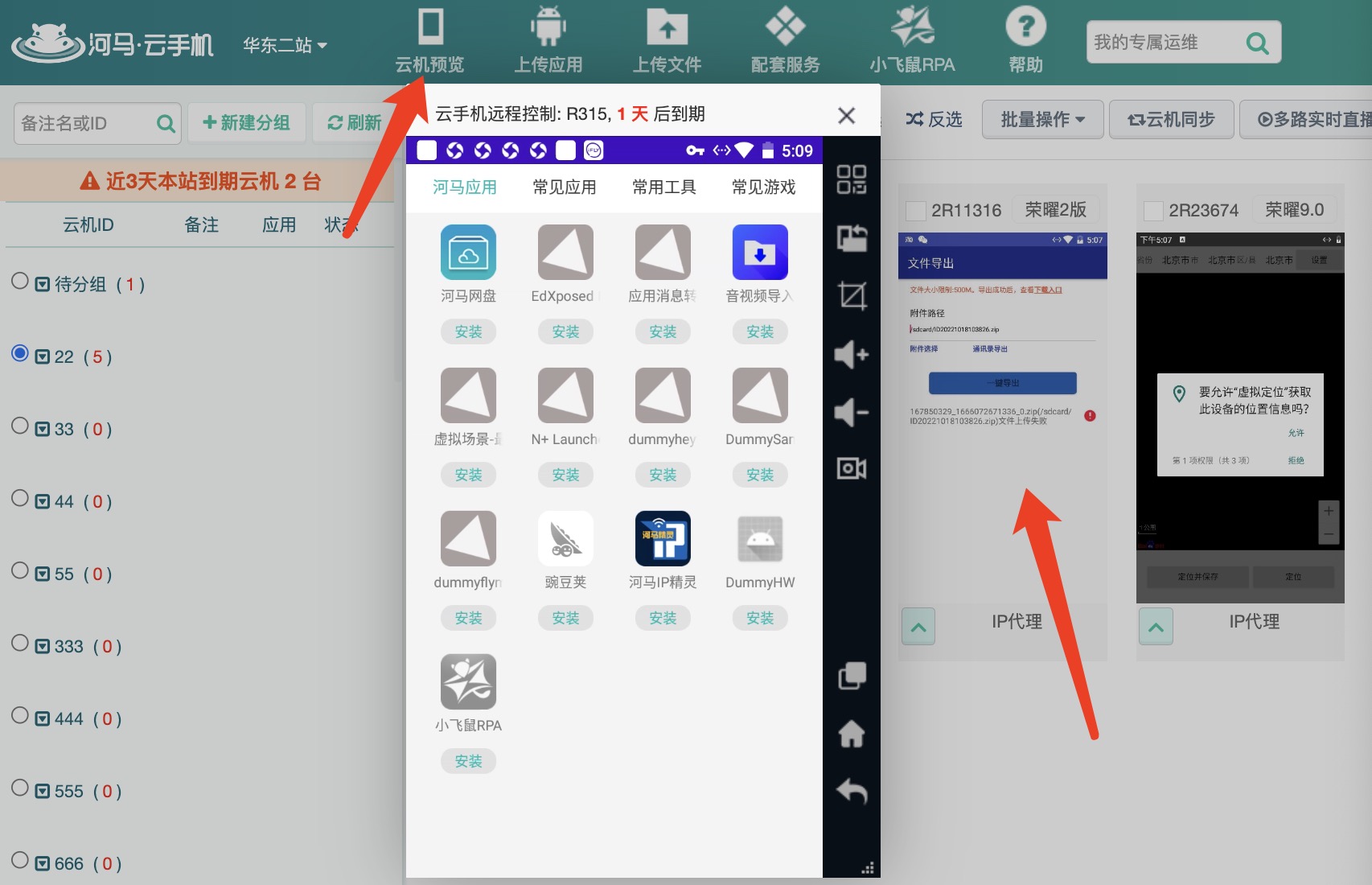This screenshot has width=1372, height=885.
Task: Click the screenshot crop icon in the remote sidebar
Action: (852, 295)
